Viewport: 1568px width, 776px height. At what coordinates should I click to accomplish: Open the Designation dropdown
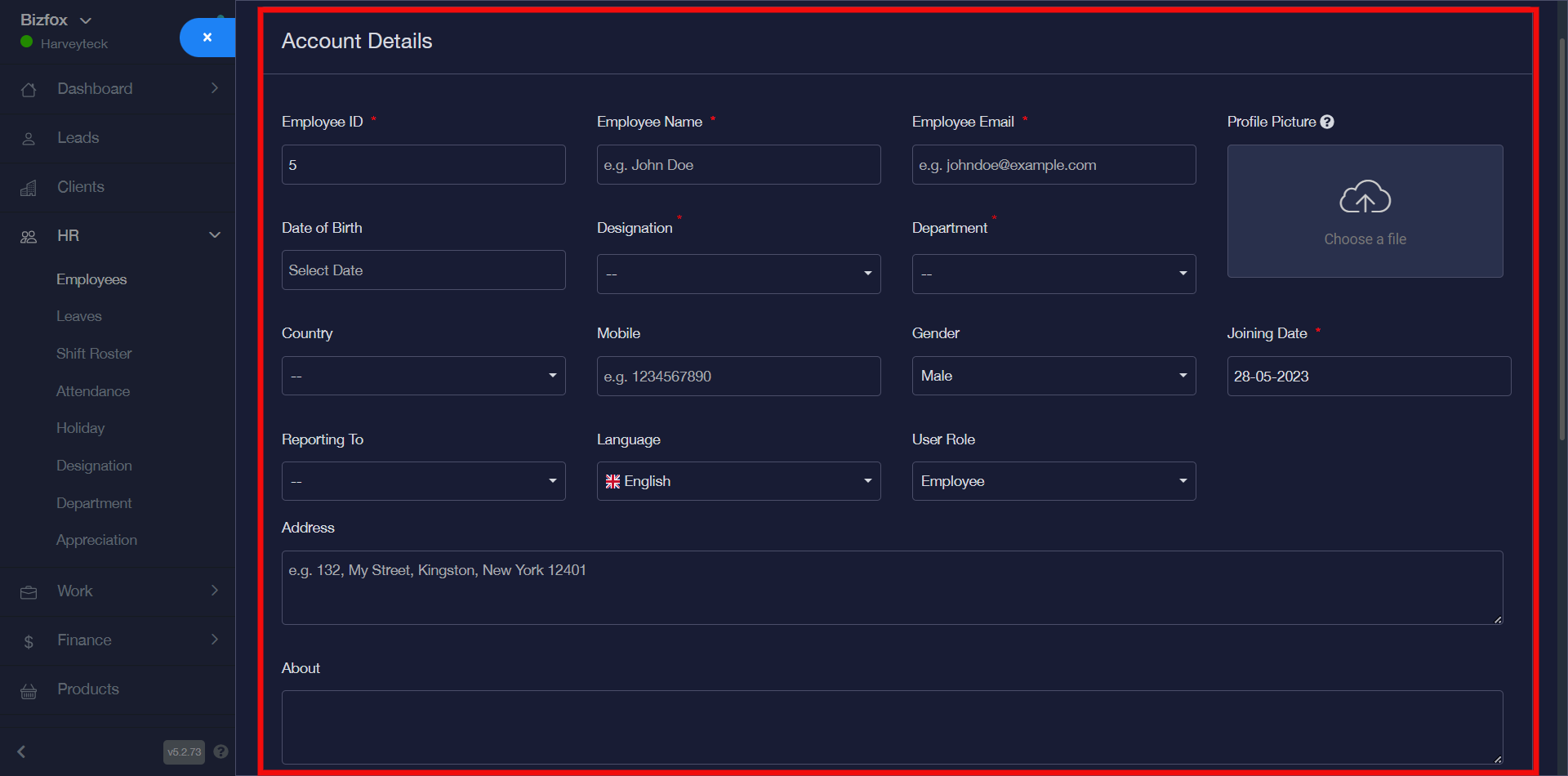point(738,274)
